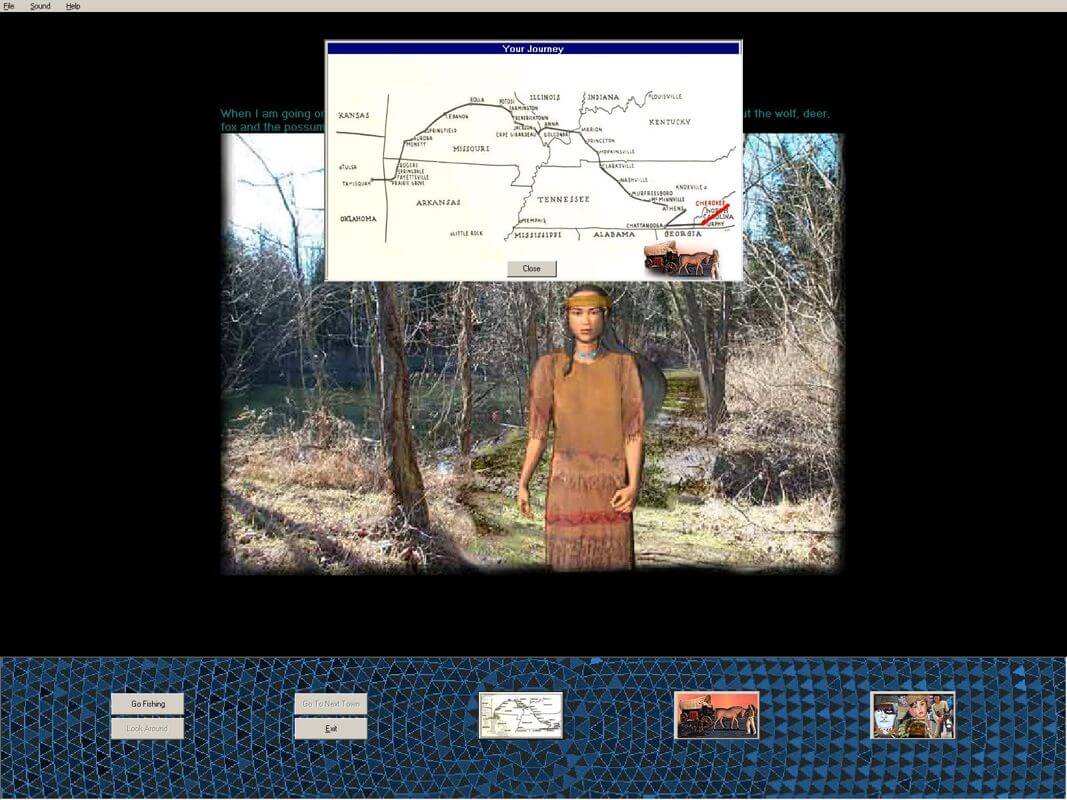Click the CHATTANOOGA town label

pos(645,225)
